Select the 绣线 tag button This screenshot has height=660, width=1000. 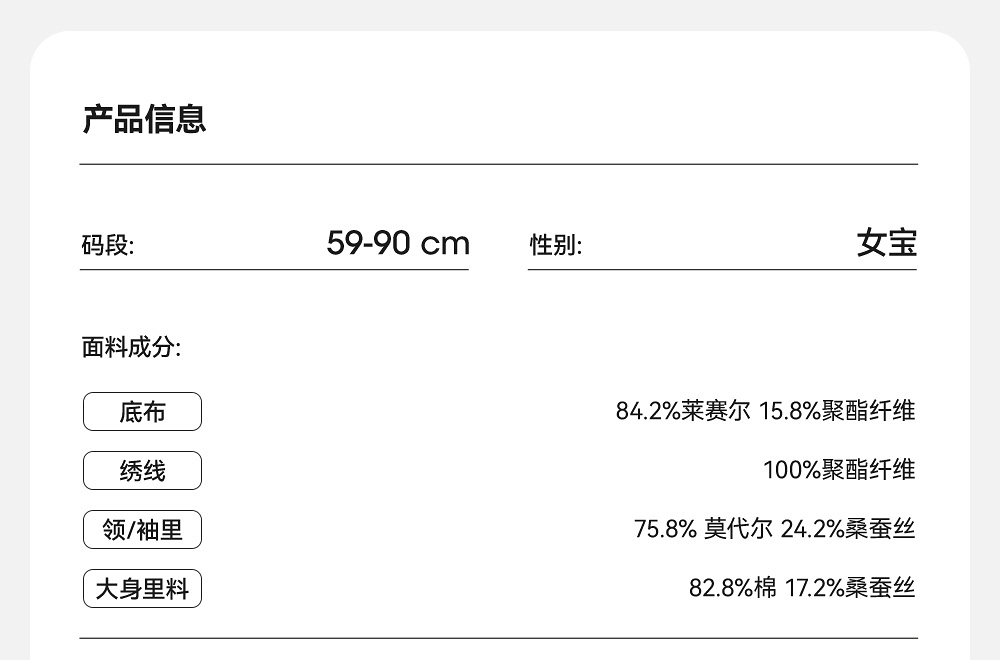coord(142,471)
